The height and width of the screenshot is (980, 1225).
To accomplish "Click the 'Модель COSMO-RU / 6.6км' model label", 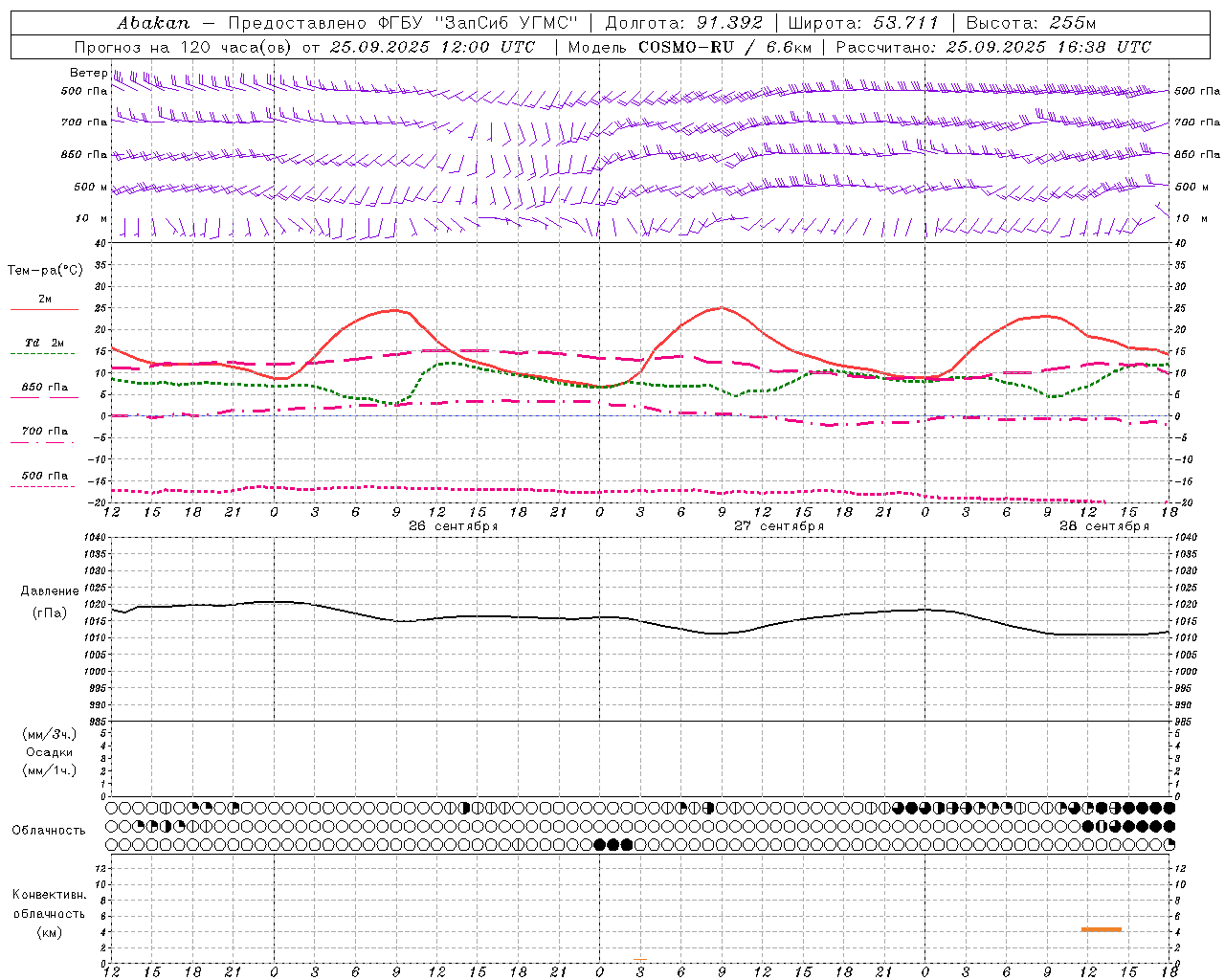I will [x=690, y=47].
